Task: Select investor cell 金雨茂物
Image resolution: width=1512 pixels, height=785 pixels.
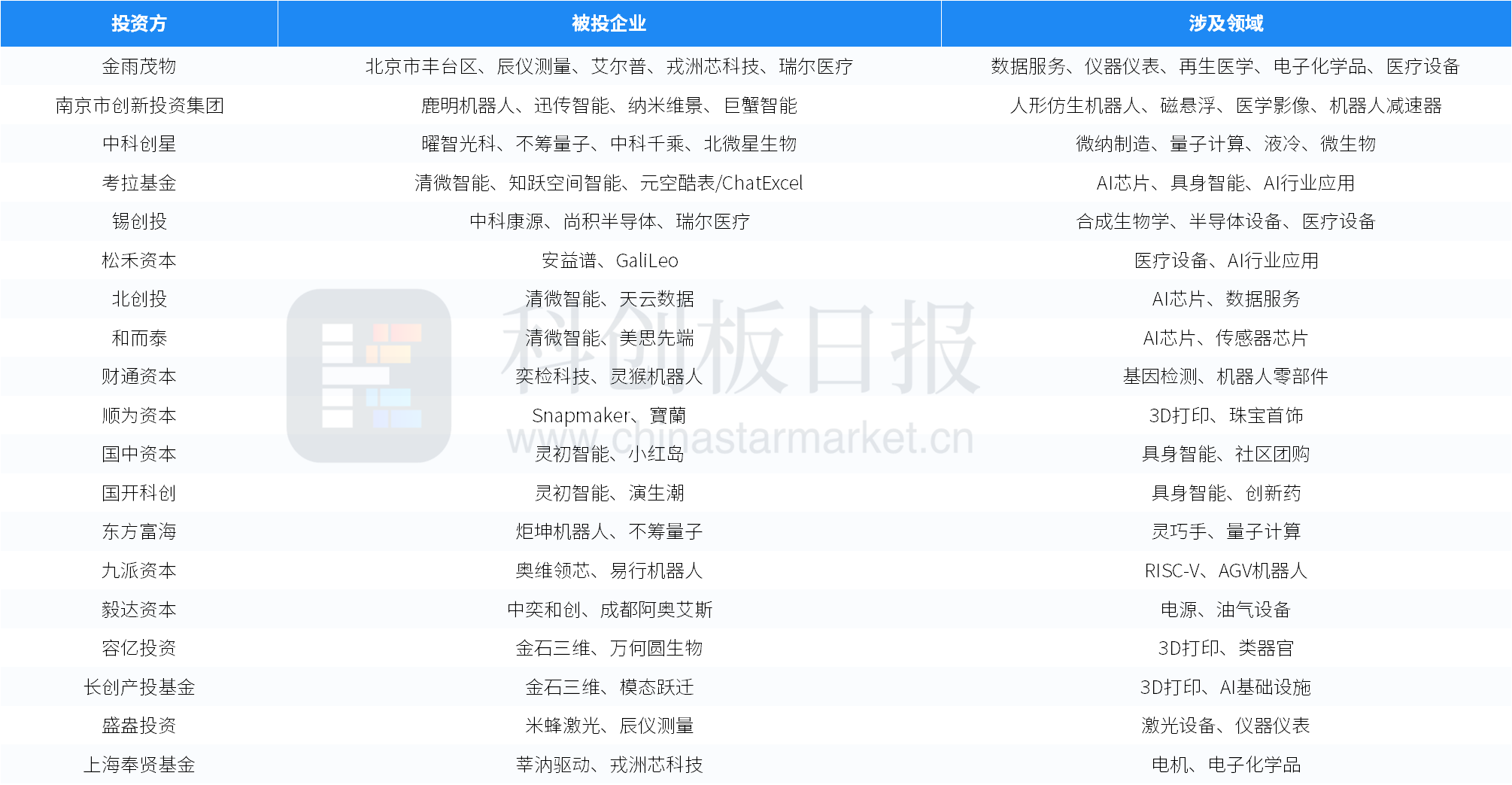Action: (x=139, y=66)
